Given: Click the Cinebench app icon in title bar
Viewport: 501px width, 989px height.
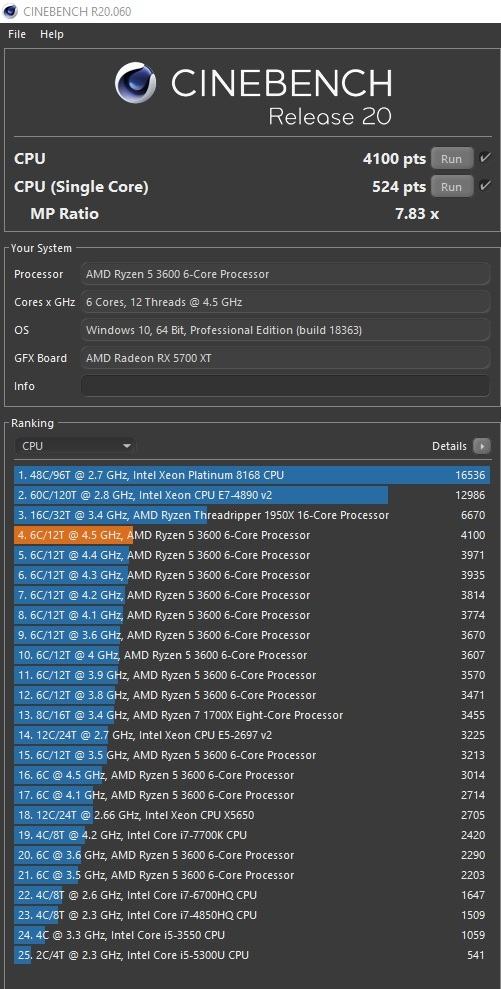Looking at the screenshot, I should click(11, 11).
